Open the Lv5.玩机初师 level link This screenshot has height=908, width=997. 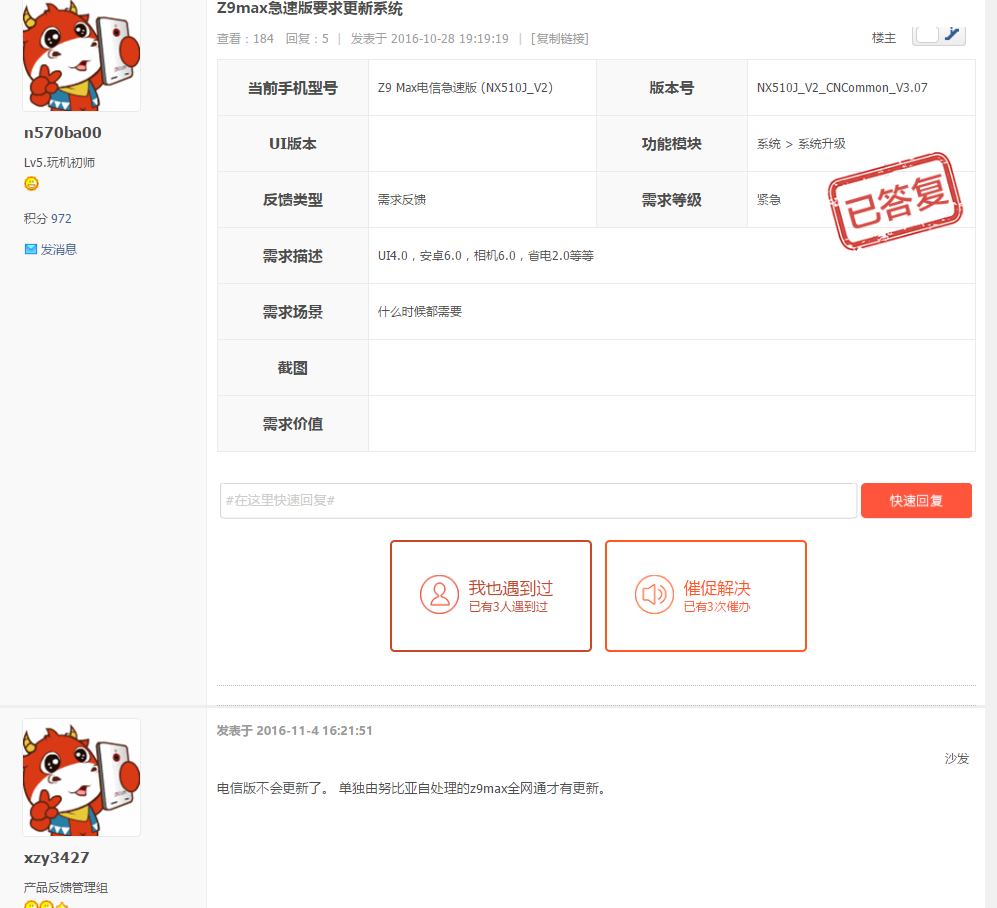[59, 163]
